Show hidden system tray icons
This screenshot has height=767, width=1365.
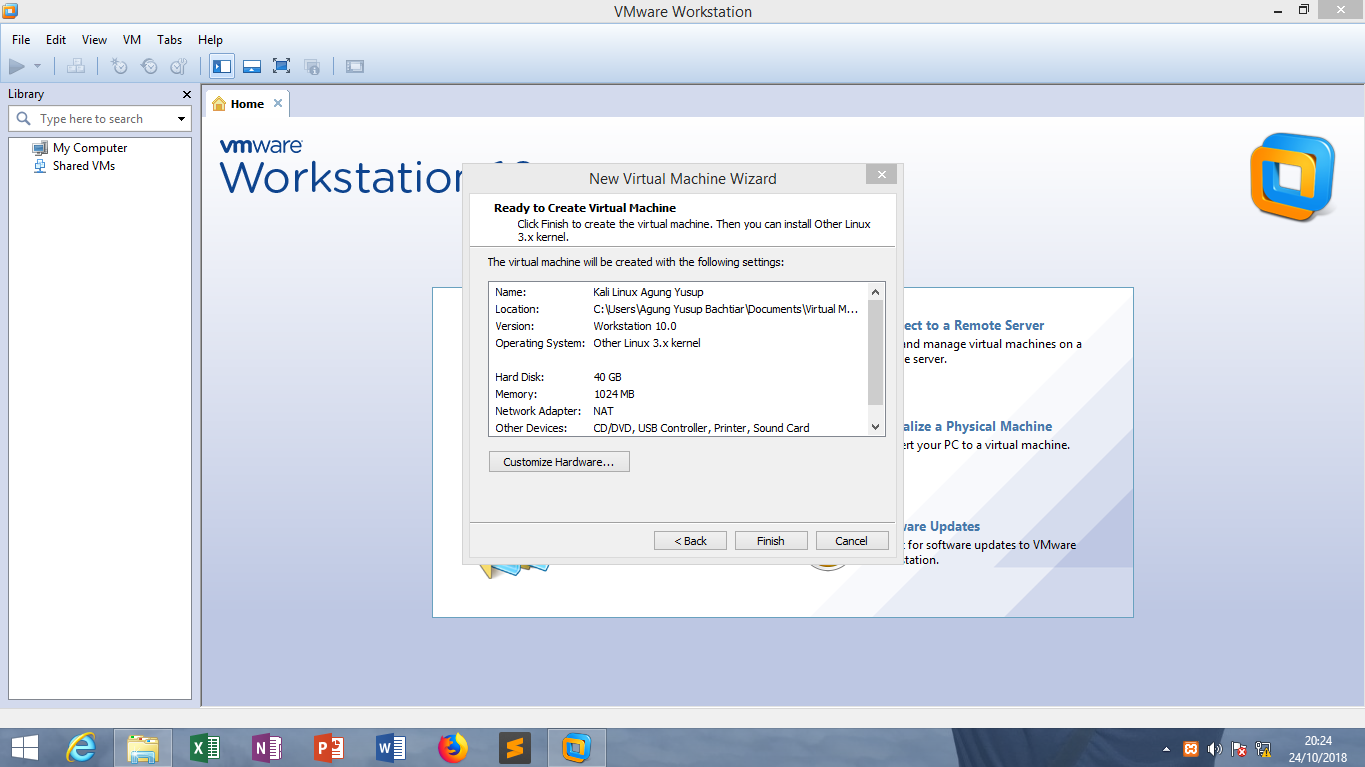(1166, 748)
